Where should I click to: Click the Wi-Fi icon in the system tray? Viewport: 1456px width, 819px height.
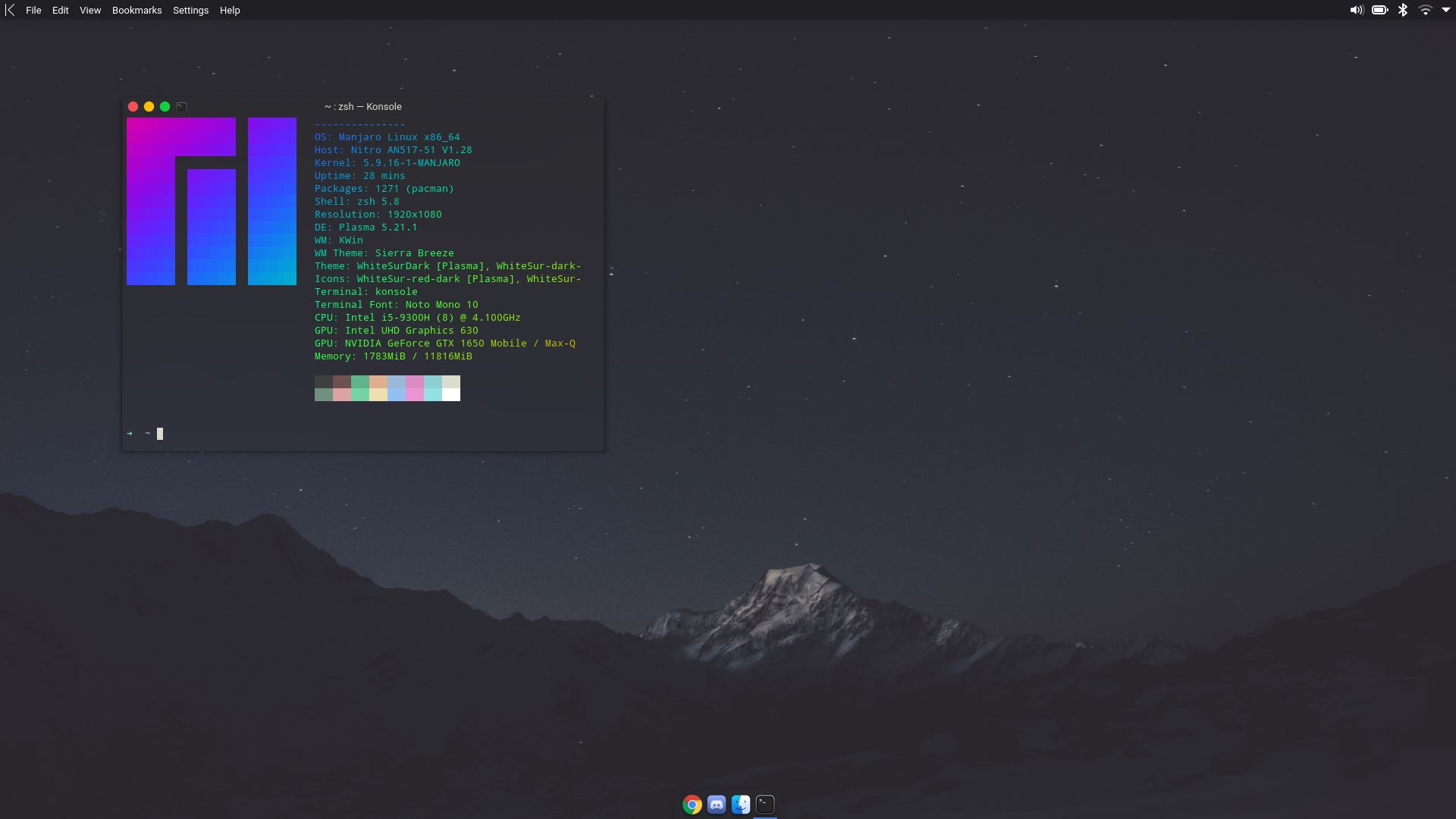(1427, 10)
